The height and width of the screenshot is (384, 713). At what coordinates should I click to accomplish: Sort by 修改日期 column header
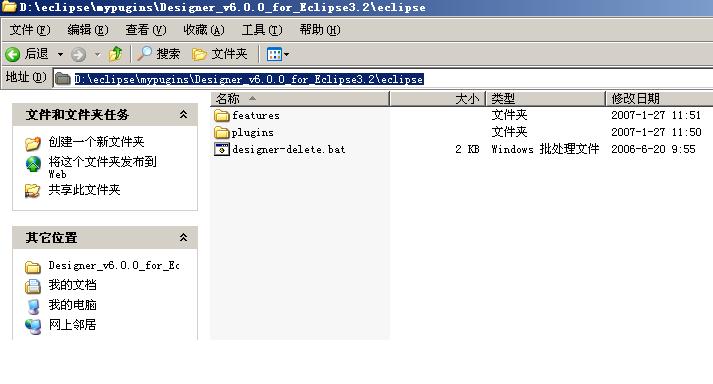pyautogui.click(x=659, y=98)
